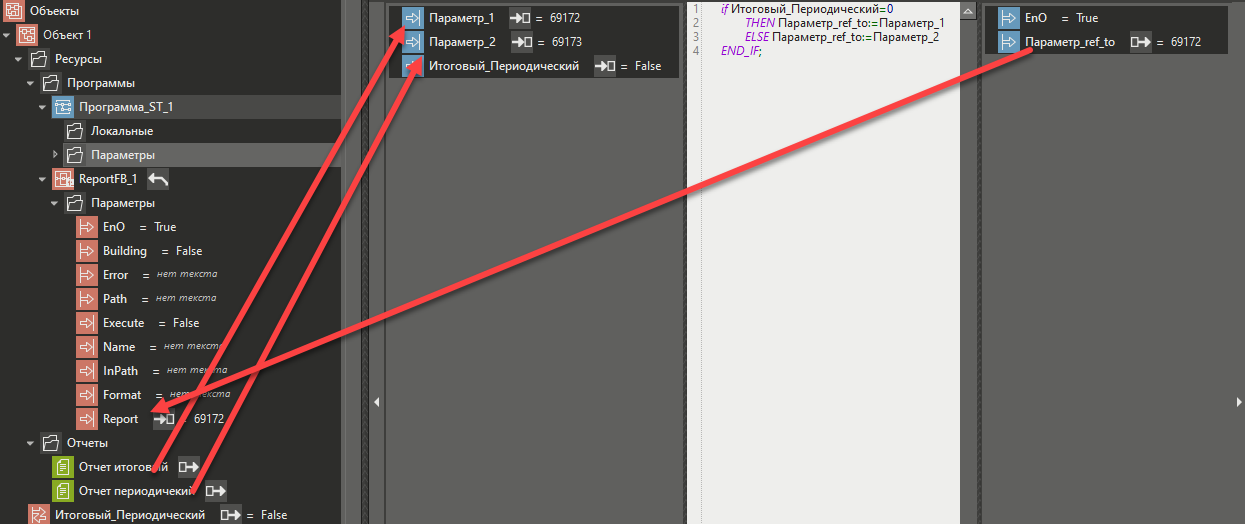Click the back arrow beside ReportFB_1
Screen dimensions: 1245x524
(158, 179)
